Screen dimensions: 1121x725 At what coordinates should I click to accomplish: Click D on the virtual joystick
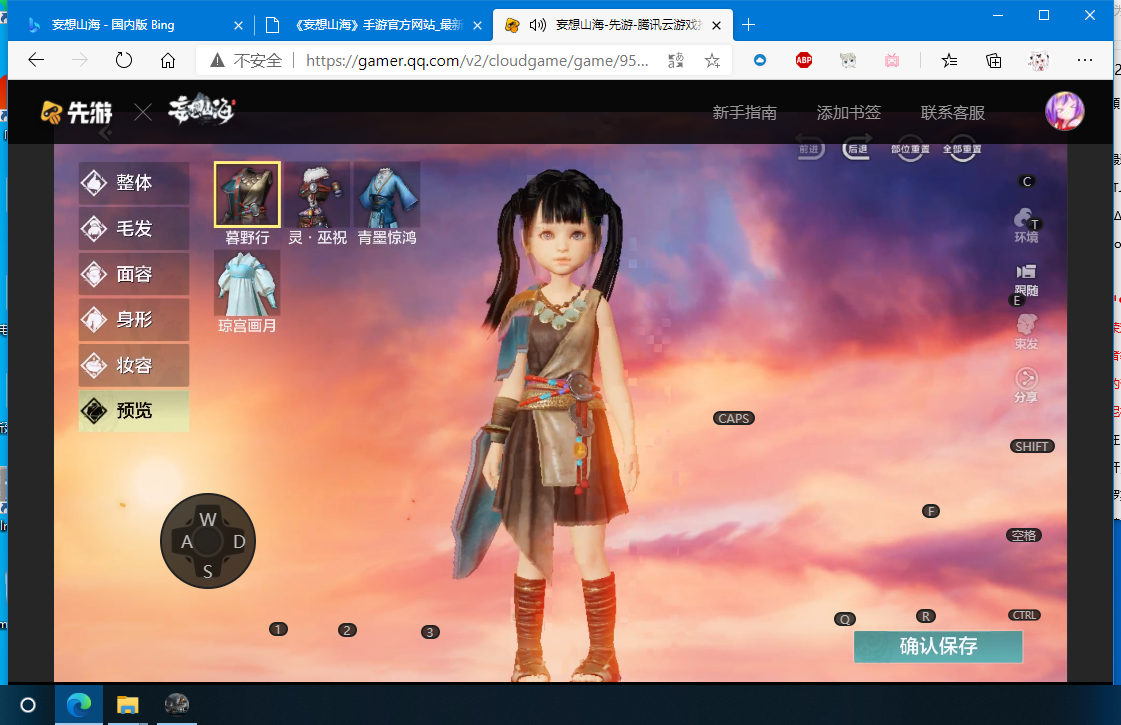tap(239, 542)
